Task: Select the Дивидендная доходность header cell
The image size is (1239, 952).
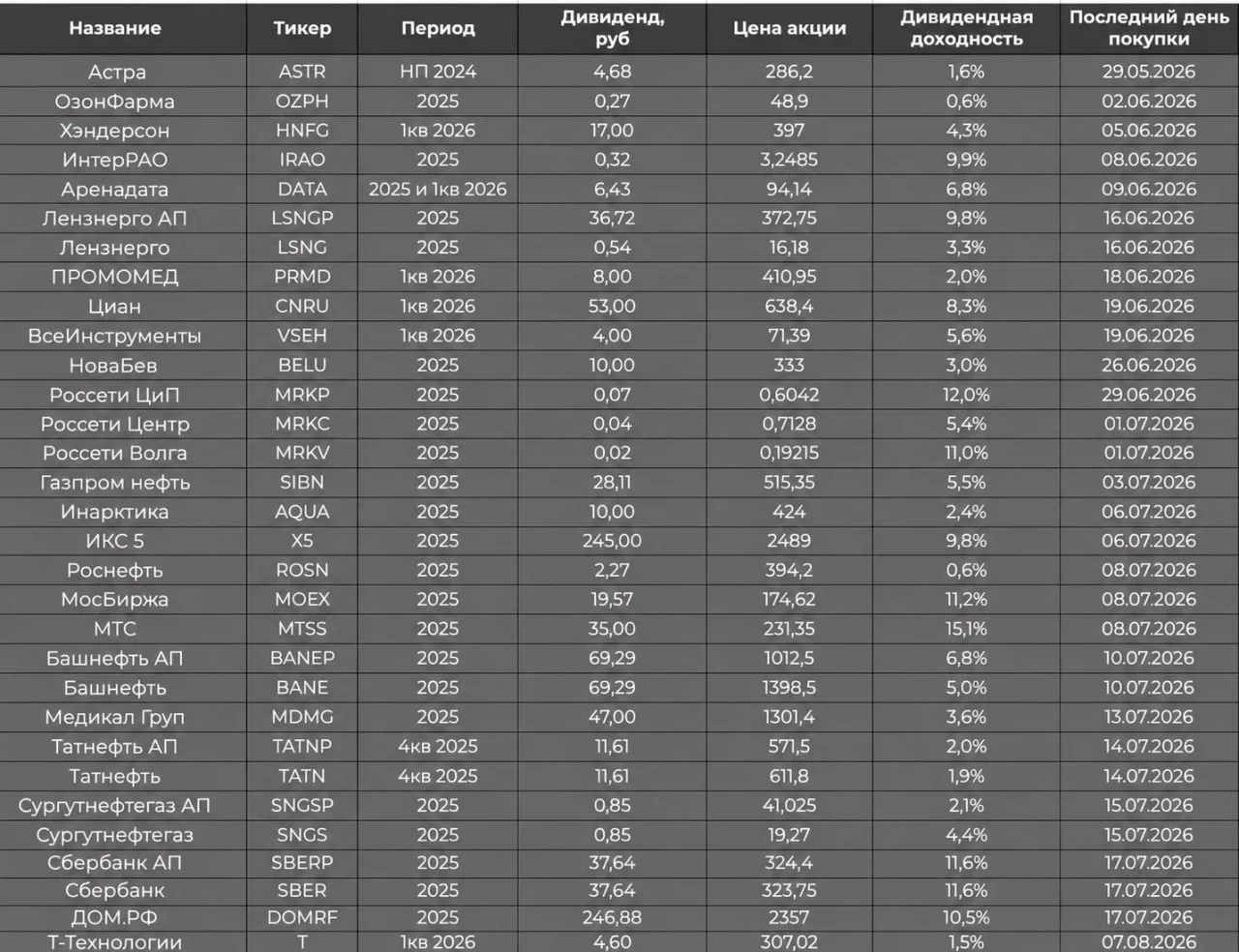Action: coord(966,28)
